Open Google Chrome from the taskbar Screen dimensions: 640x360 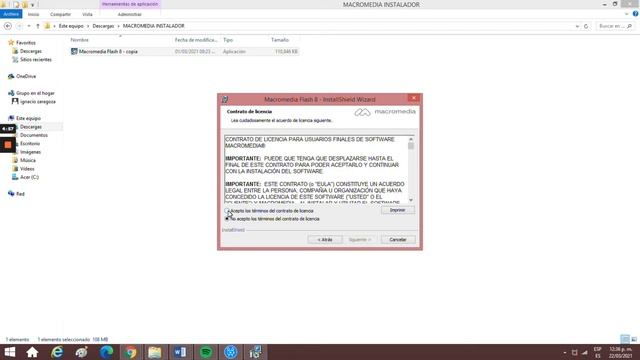point(131,352)
